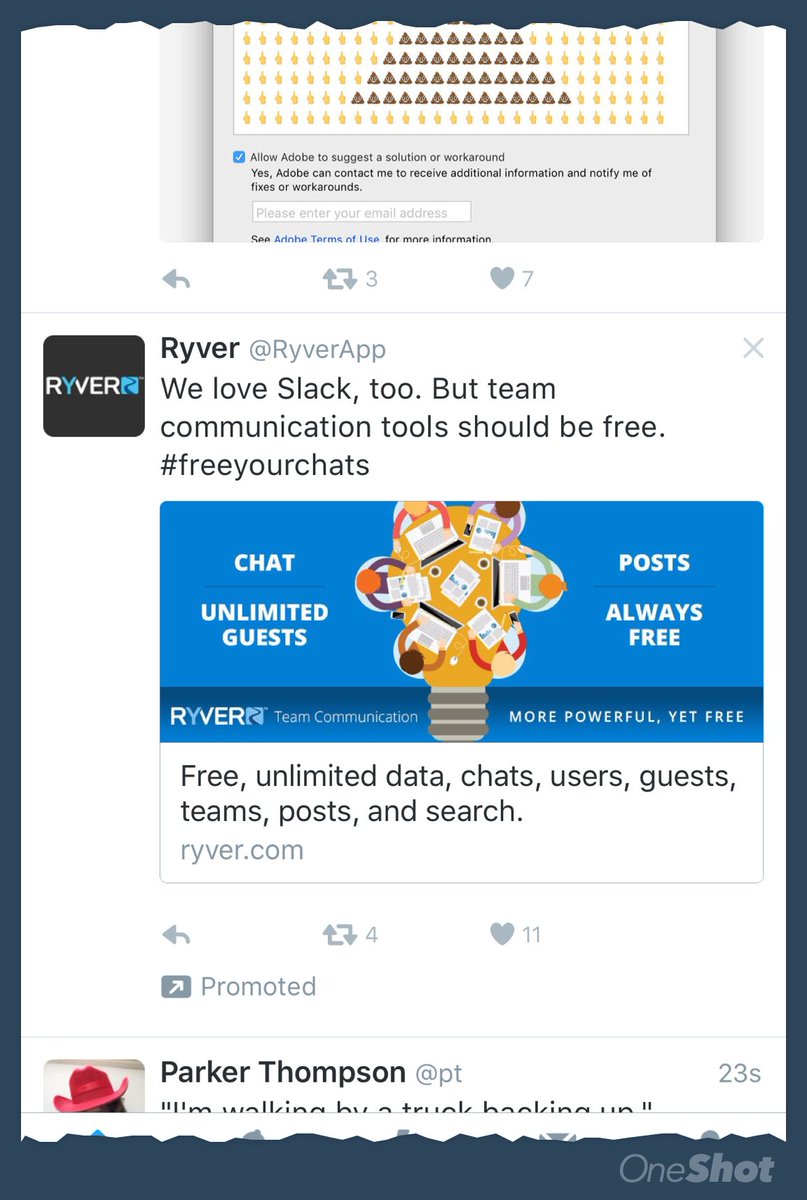The height and width of the screenshot is (1200, 807).
Task: Open the @RyverApp handle
Action: pyautogui.click(x=317, y=349)
